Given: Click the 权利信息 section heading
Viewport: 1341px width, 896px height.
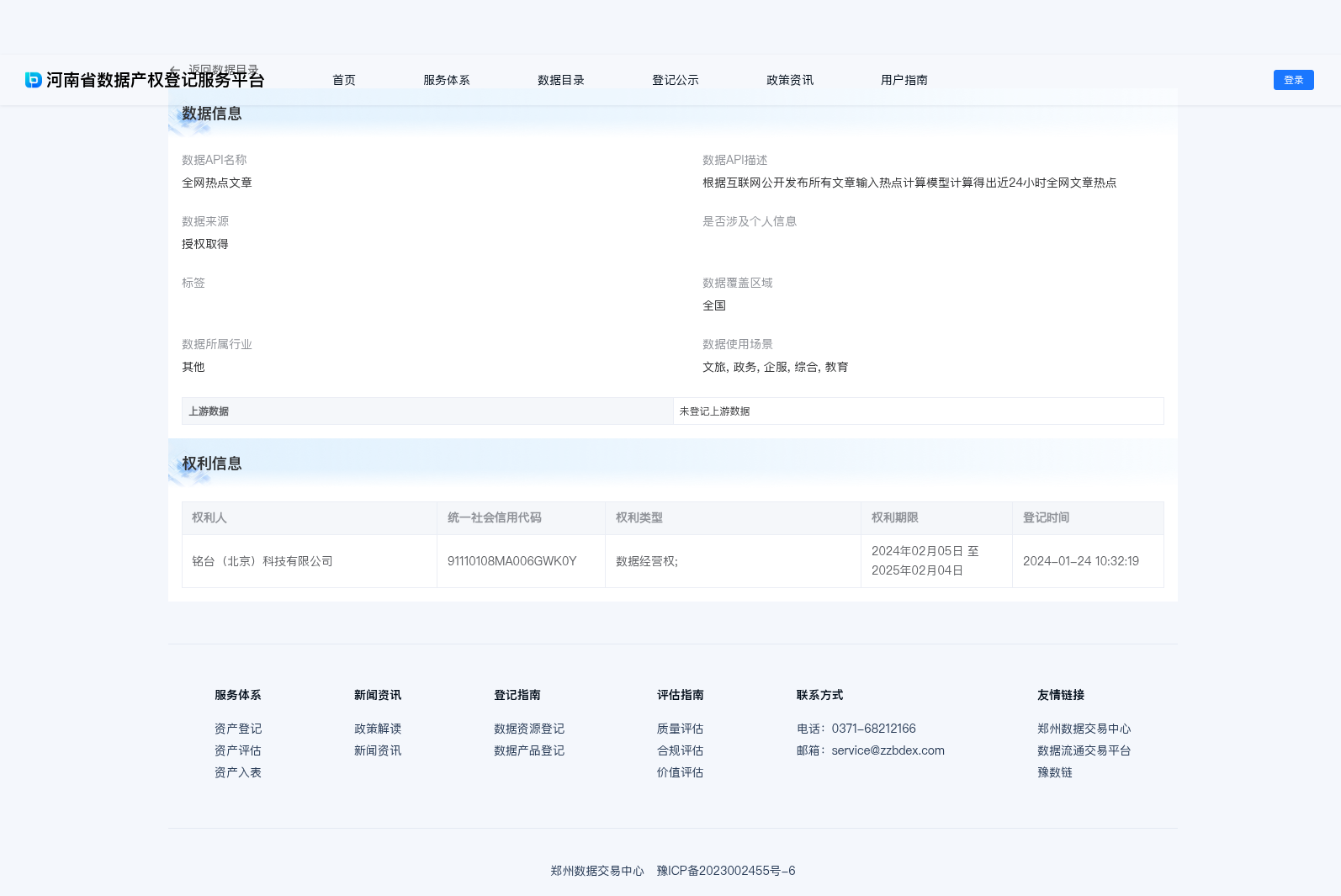Looking at the screenshot, I should (212, 464).
